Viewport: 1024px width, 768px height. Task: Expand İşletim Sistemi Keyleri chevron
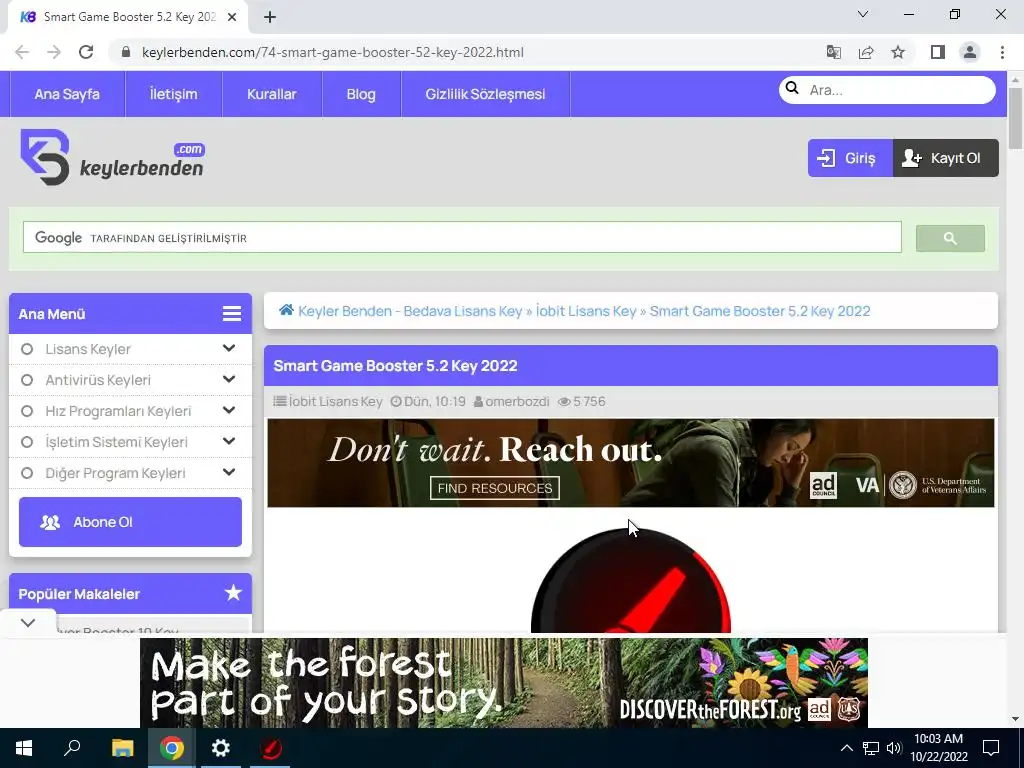[229, 441]
